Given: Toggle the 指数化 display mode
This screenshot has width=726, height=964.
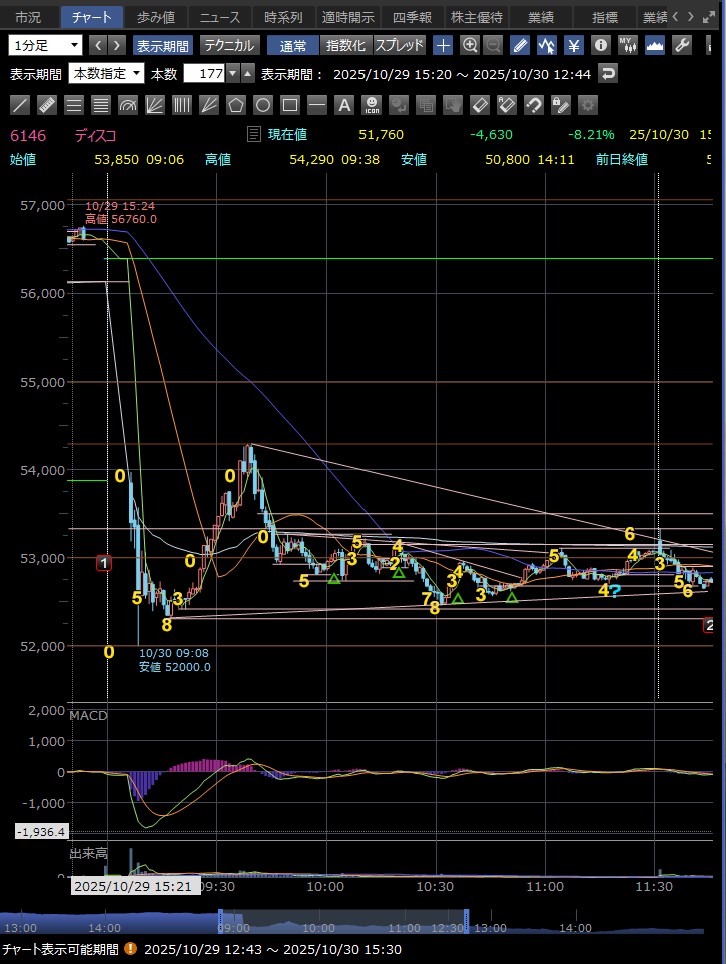Looking at the screenshot, I should pos(347,45).
